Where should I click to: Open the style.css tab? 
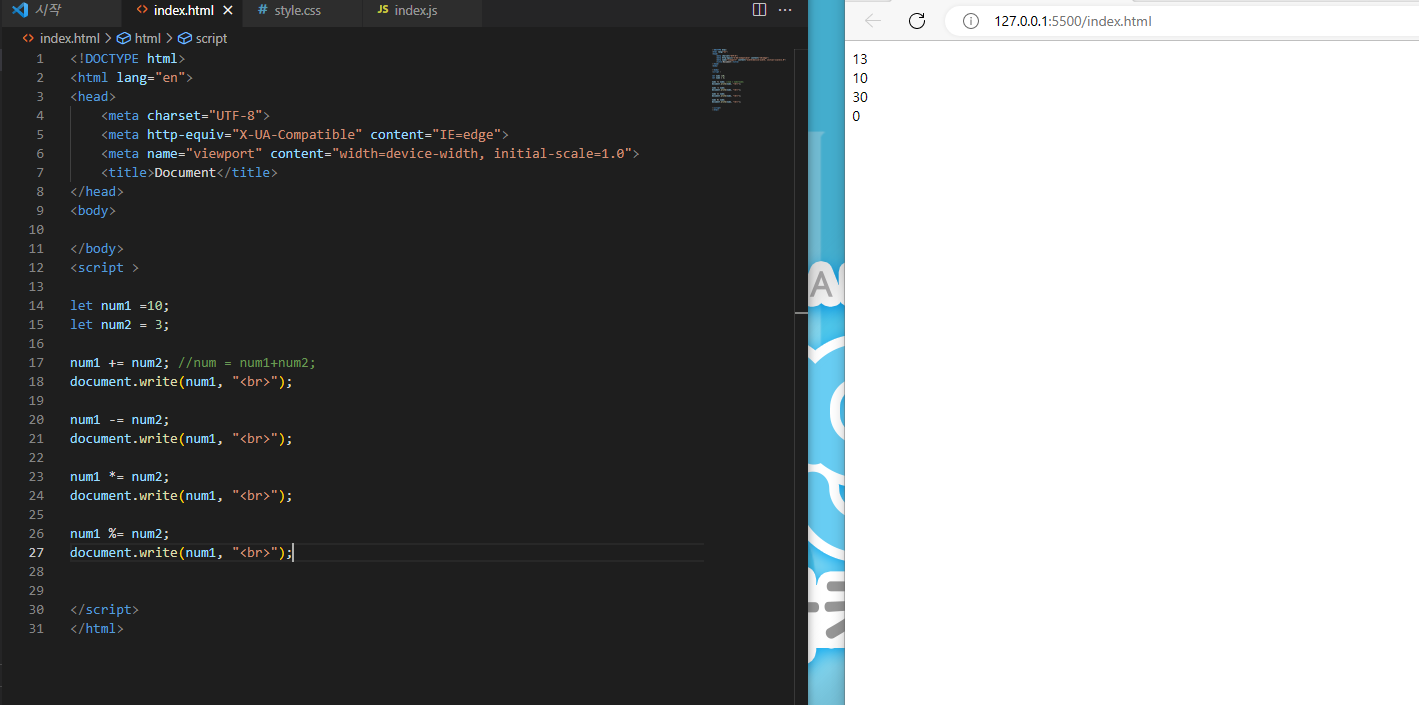[297, 10]
